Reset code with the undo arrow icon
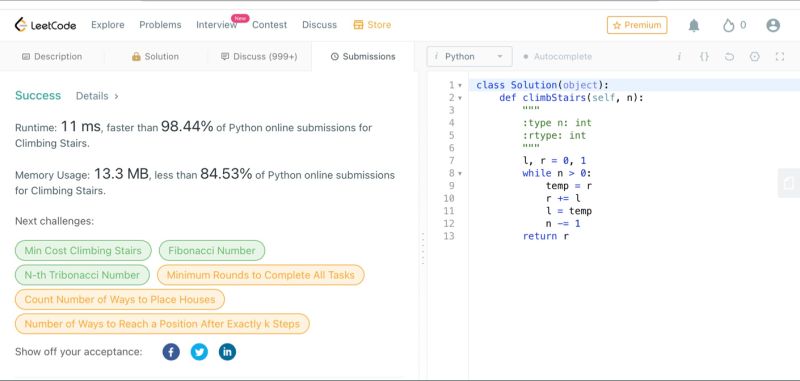 pos(729,57)
